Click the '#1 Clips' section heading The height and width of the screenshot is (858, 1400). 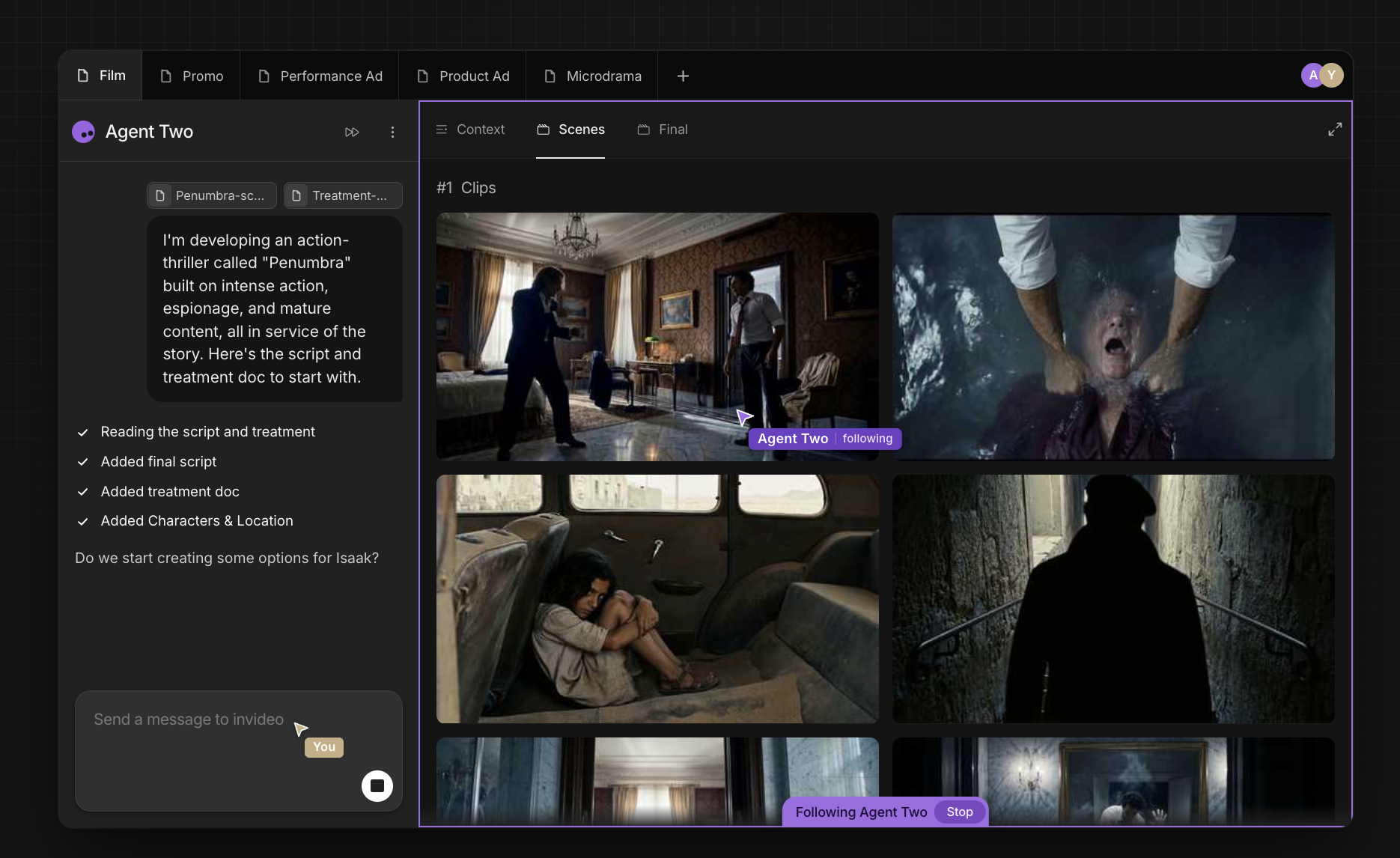click(x=466, y=188)
